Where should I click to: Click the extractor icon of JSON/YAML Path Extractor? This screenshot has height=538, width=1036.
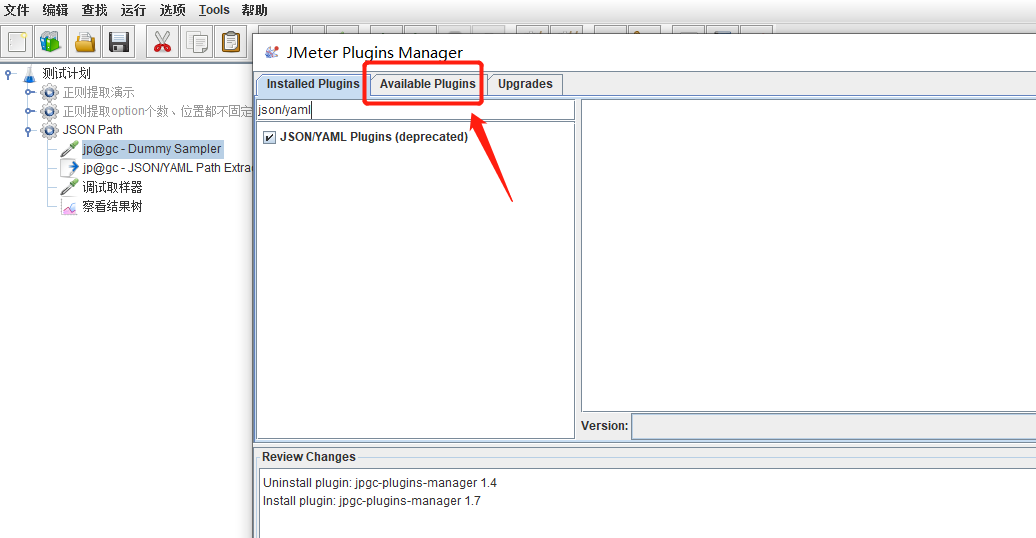(69, 168)
